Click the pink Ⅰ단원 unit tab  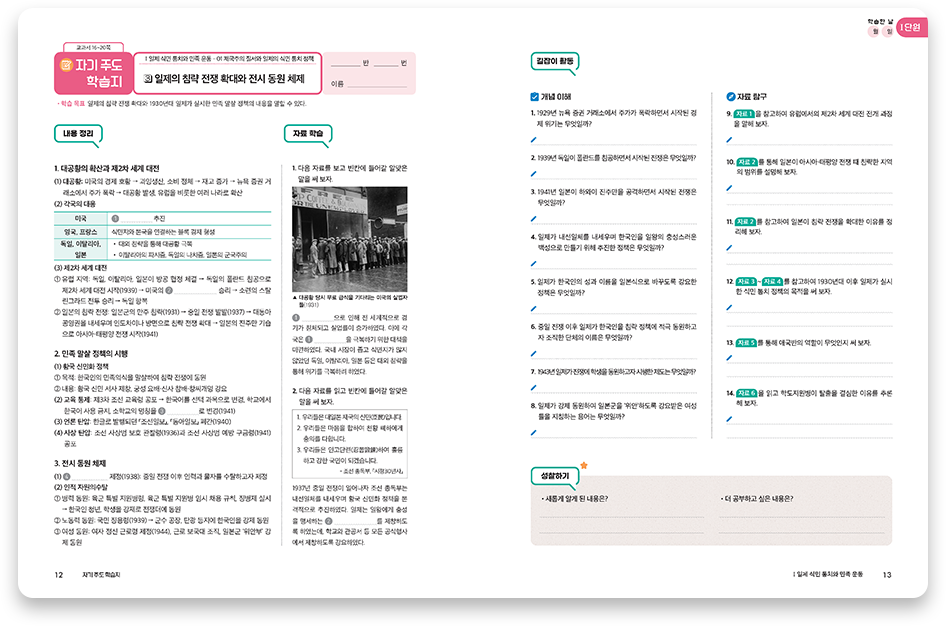tap(911, 27)
